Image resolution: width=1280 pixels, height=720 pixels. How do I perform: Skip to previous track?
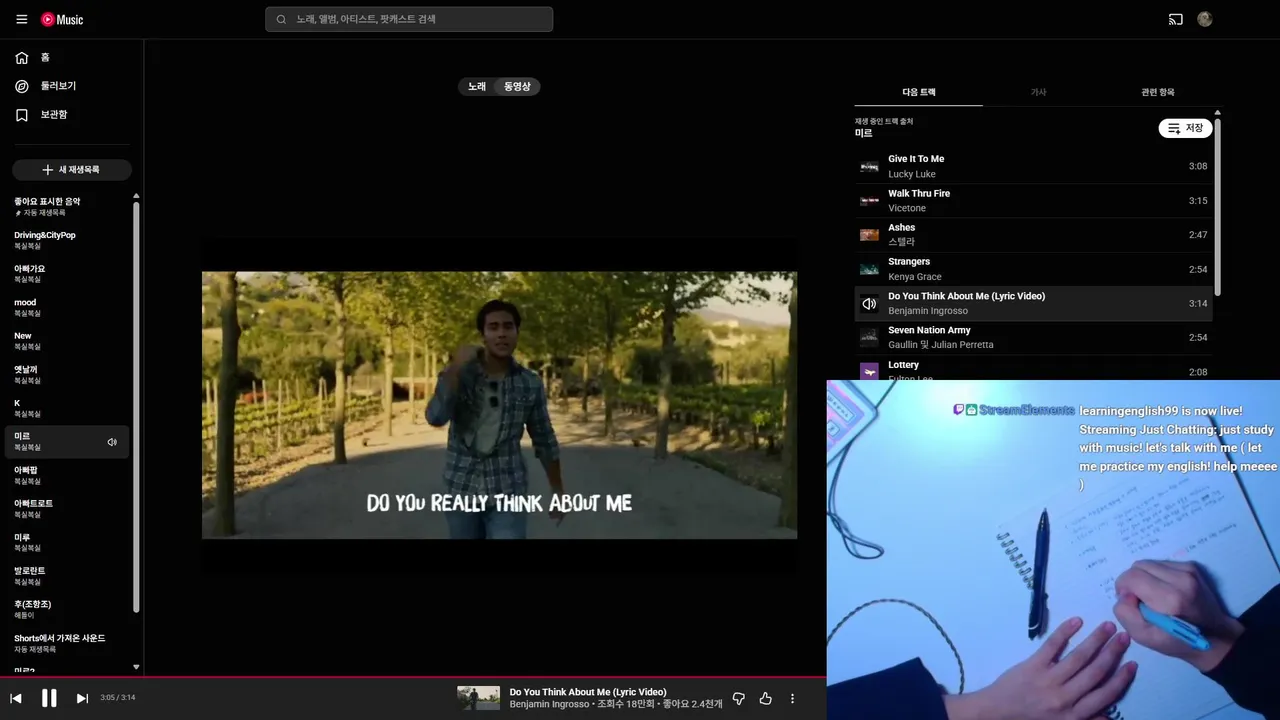click(x=16, y=698)
